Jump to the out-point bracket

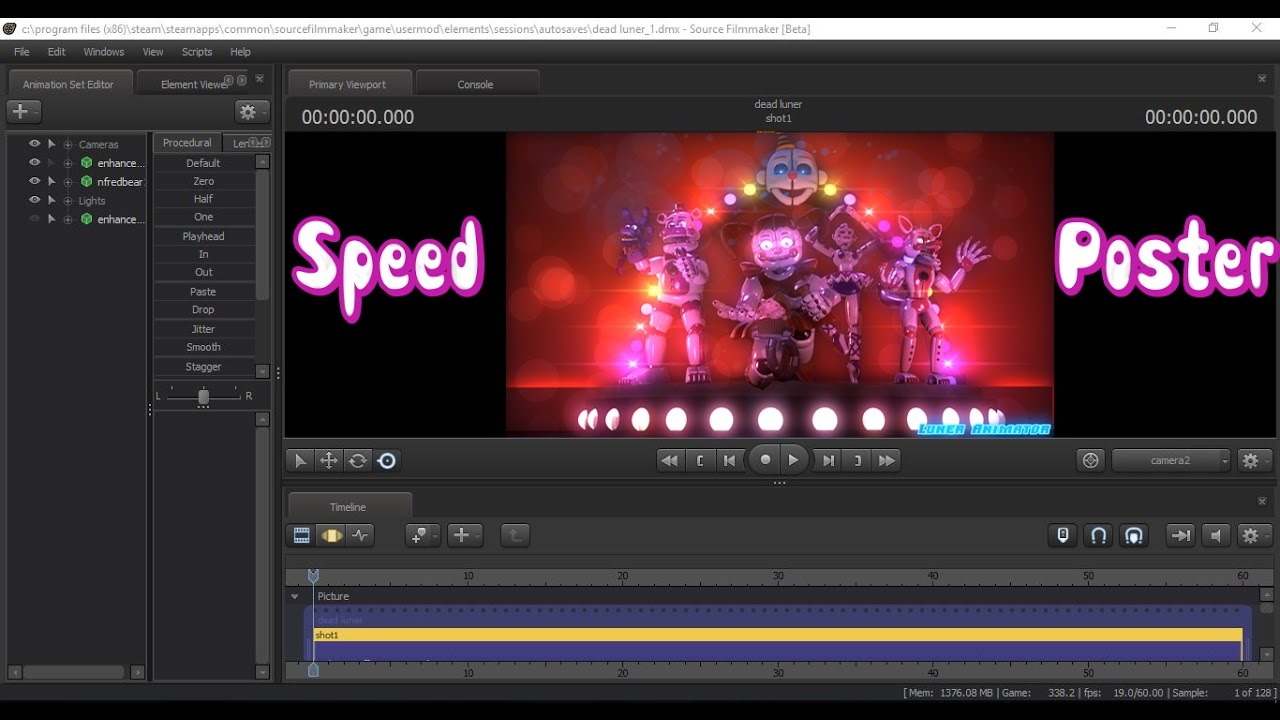pyautogui.click(x=857, y=461)
